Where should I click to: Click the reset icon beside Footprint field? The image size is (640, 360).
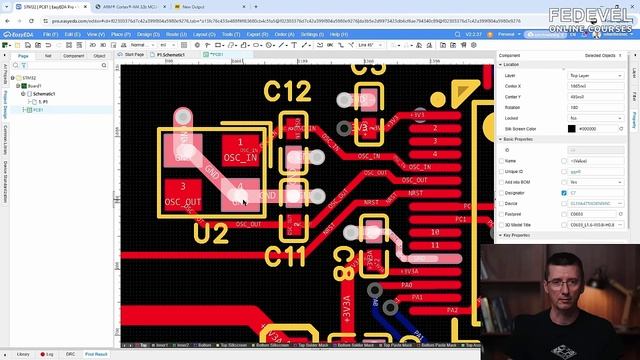click(x=621, y=214)
